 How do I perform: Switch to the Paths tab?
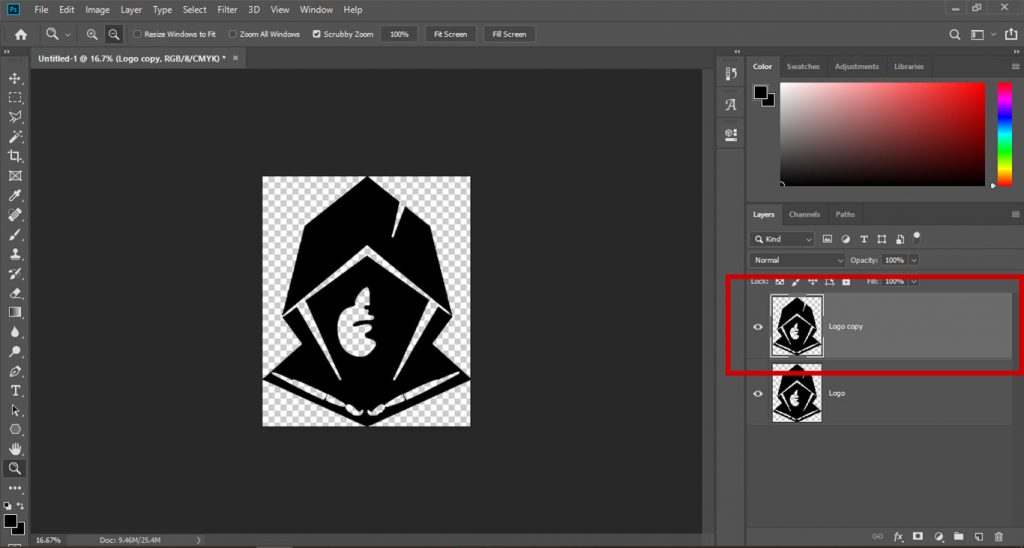coord(844,214)
